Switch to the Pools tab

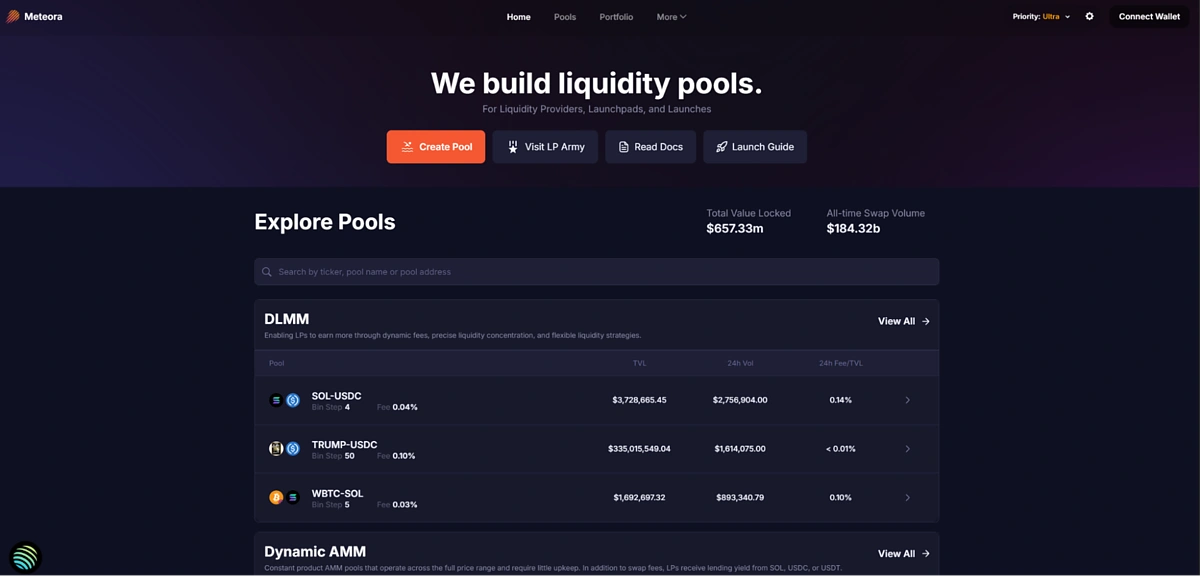565,17
